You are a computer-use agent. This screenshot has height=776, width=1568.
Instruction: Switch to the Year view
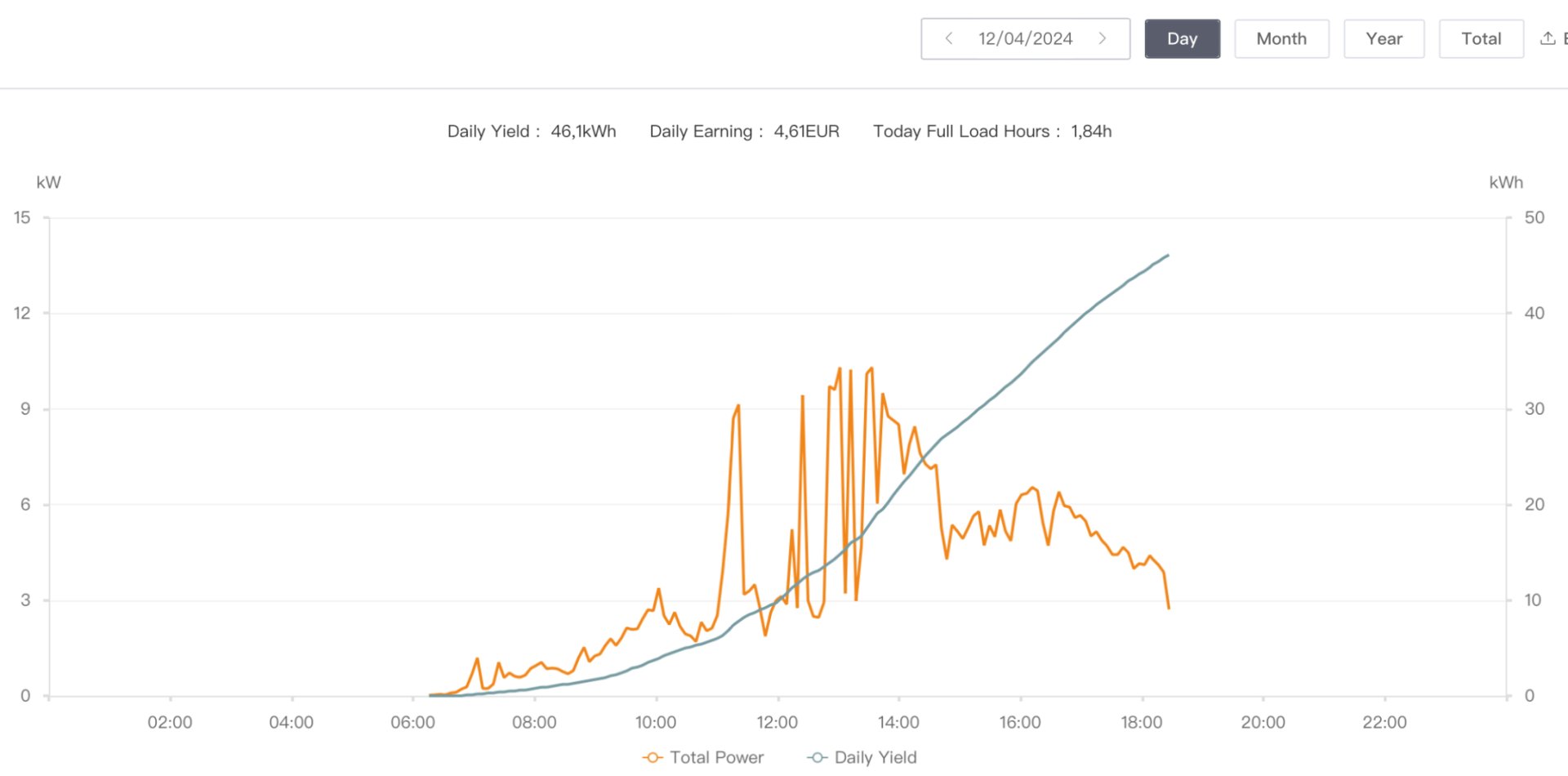(1383, 38)
